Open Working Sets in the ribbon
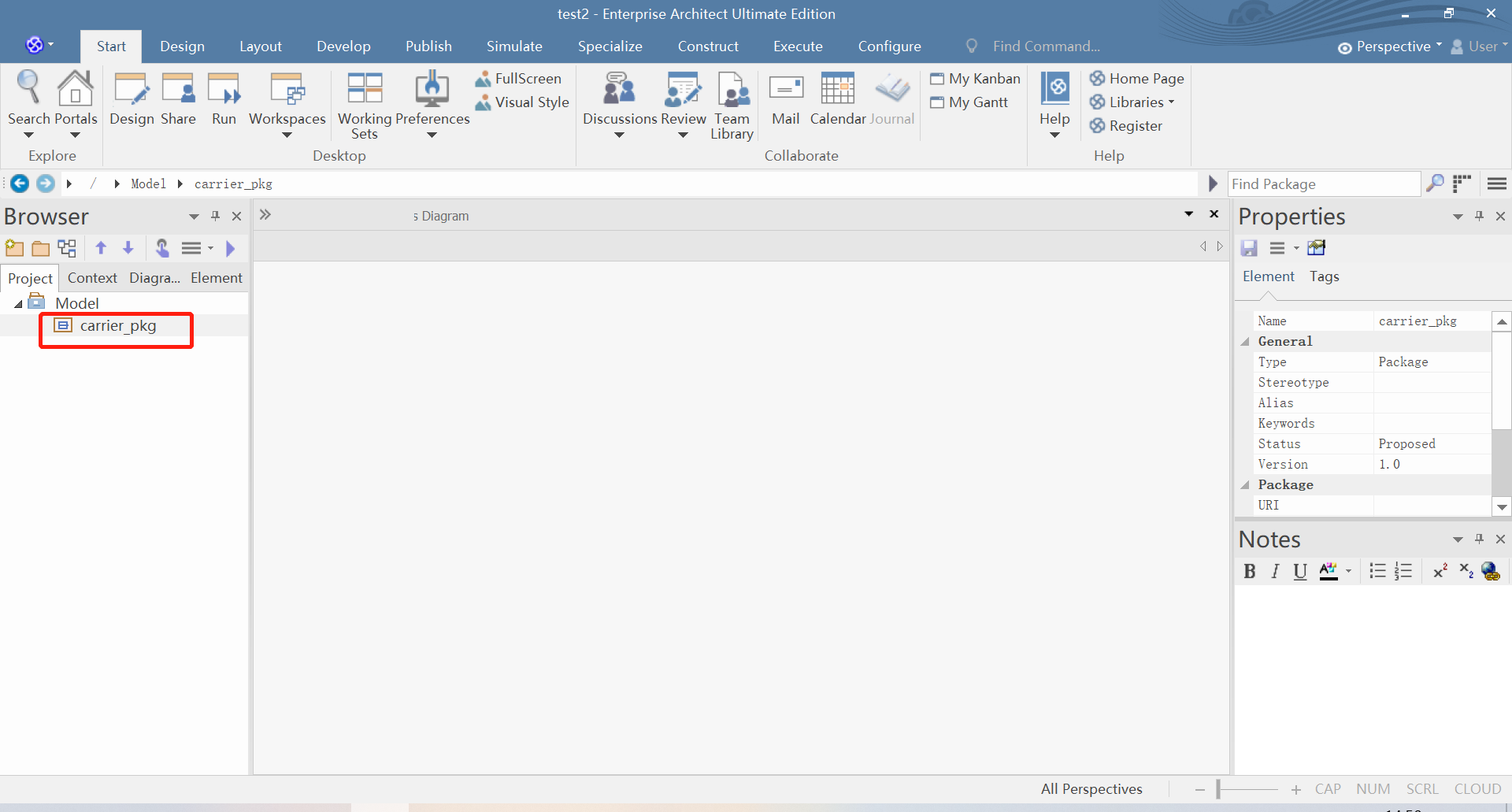Screen dimensions: 1512x812 365,88
